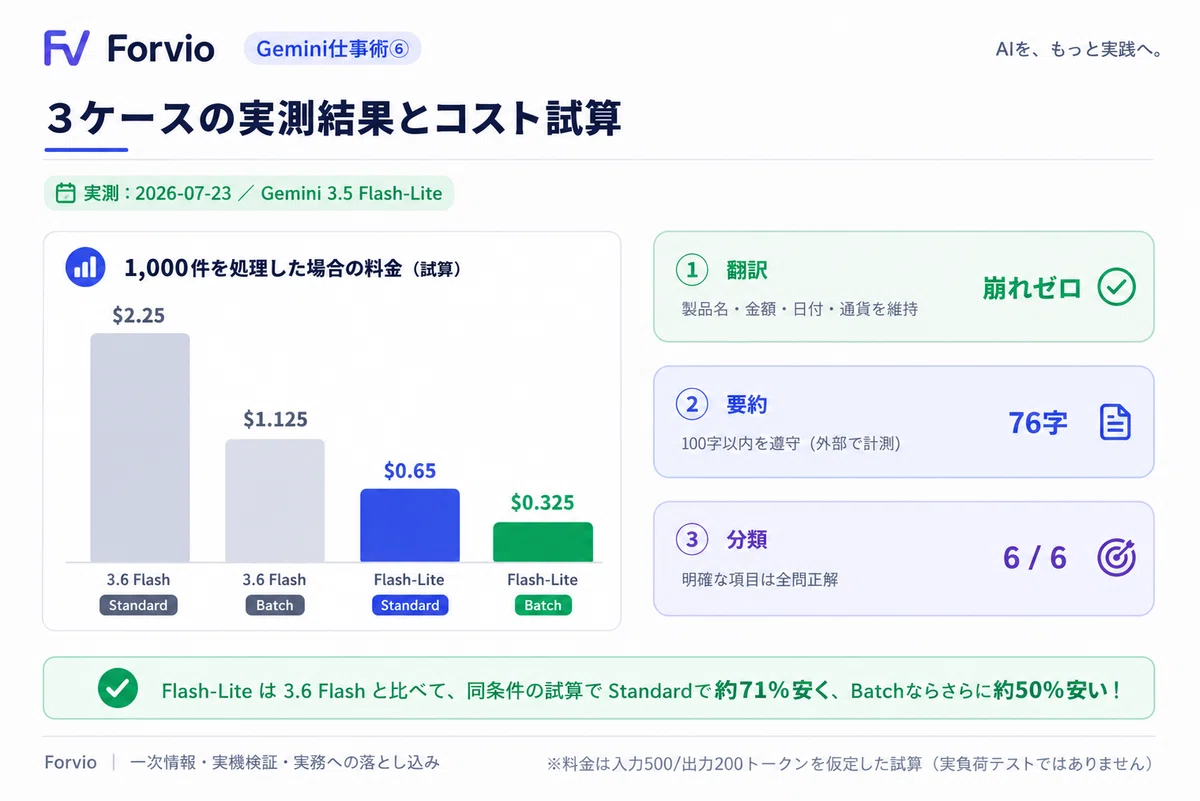
Task: Click the footer Forvio name
Action: [71, 762]
